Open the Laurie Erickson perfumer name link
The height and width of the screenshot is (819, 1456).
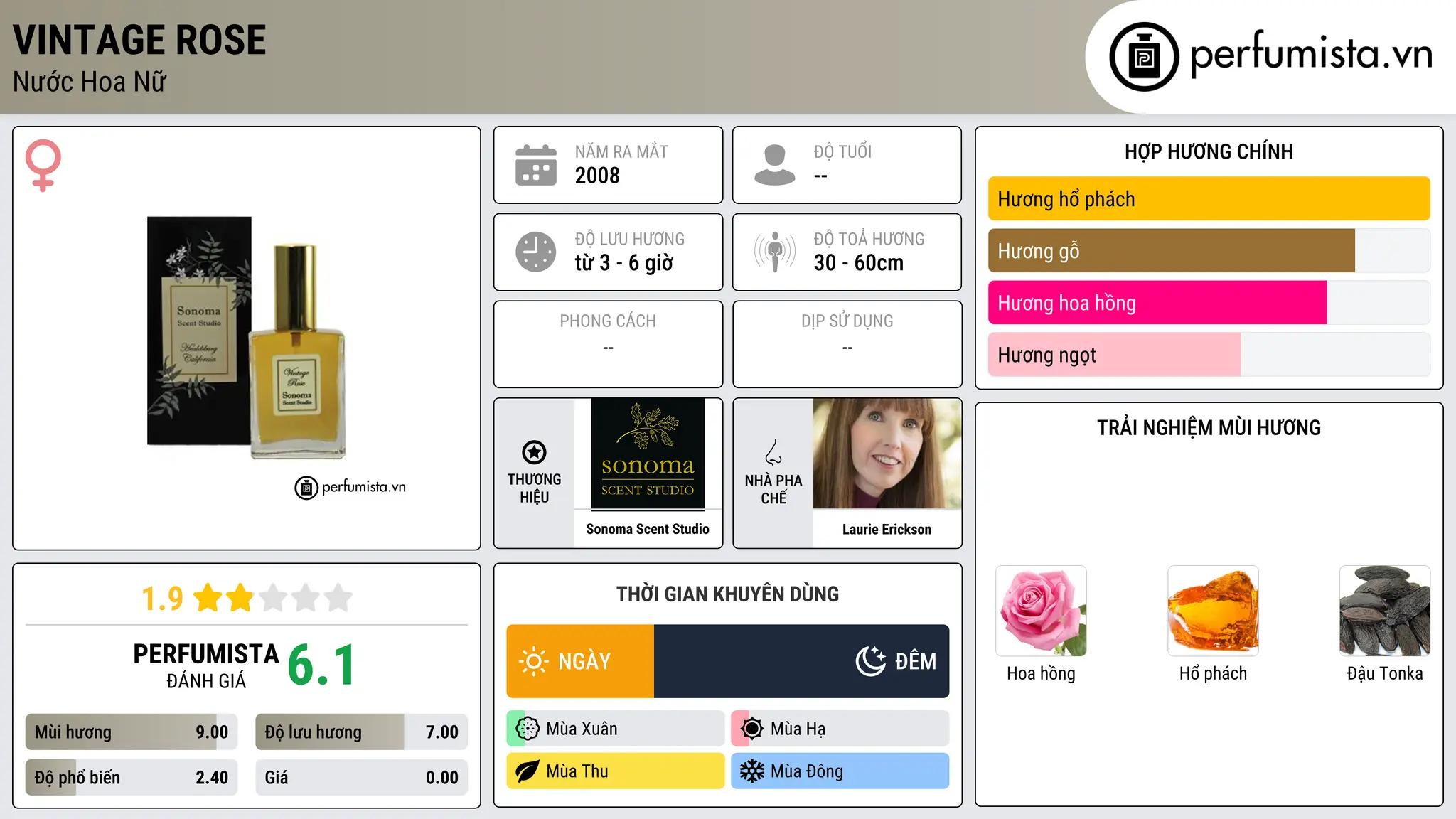click(887, 529)
